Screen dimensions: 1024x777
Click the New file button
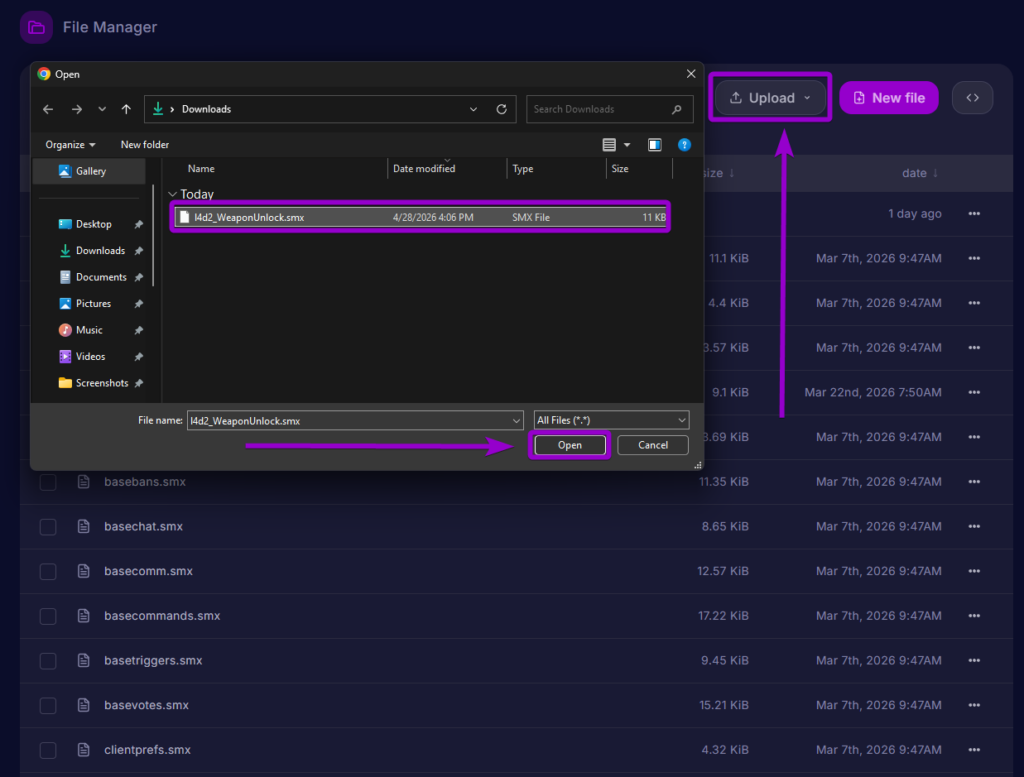coord(888,97)
